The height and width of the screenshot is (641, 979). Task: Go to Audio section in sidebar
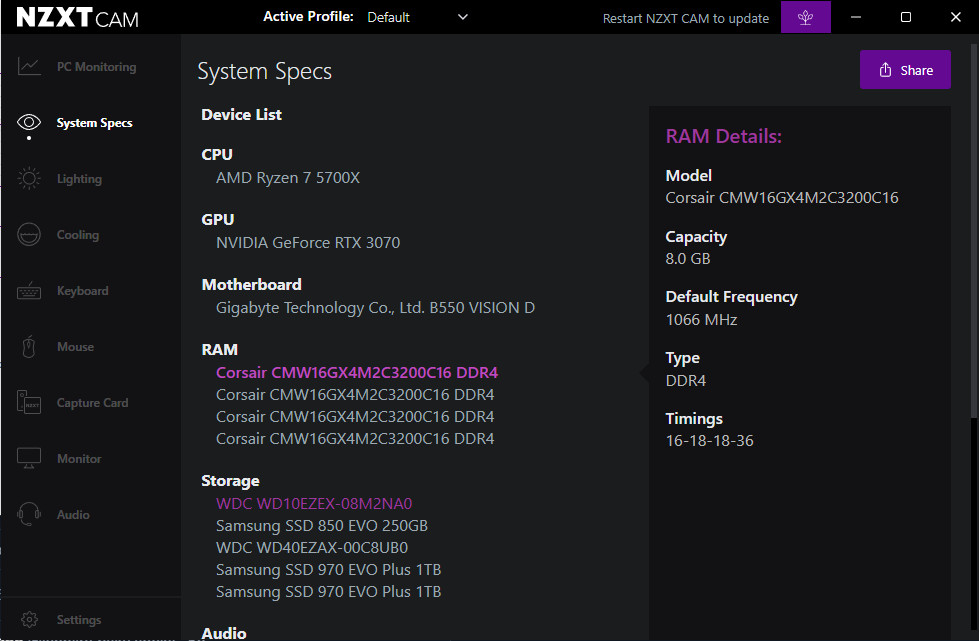point(73,515)
